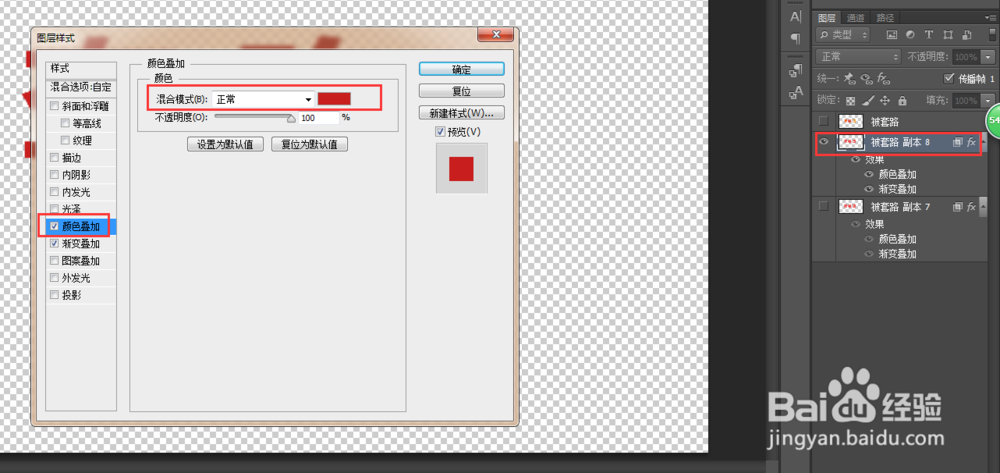Filter layers by smart object icon
The width and height of the screenshot is (1000, 473).
(x=967, y=34)
